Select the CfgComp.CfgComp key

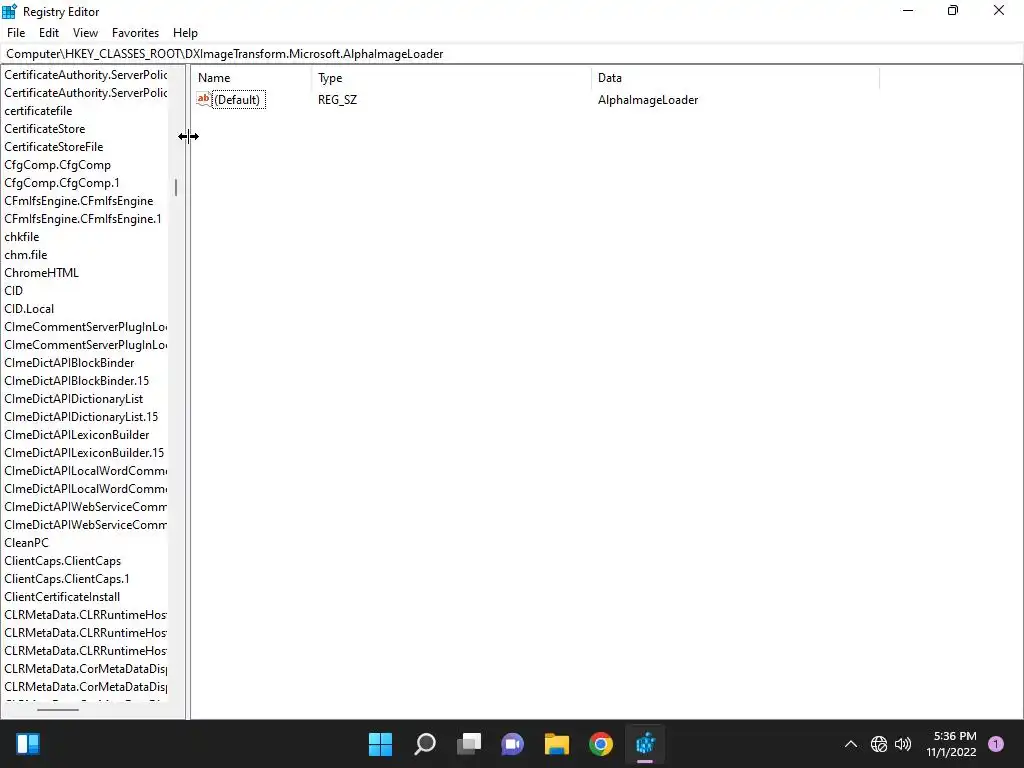(57, 165)
